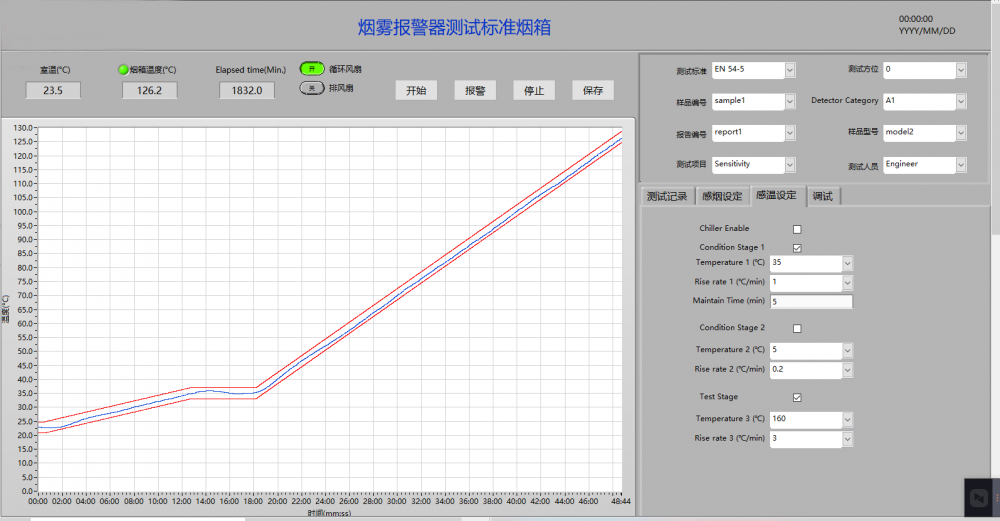The height and width of the screenshot is (521, 1000).
Task: Enable the Chiller Enable checkbox
Action: coord(797,229)
